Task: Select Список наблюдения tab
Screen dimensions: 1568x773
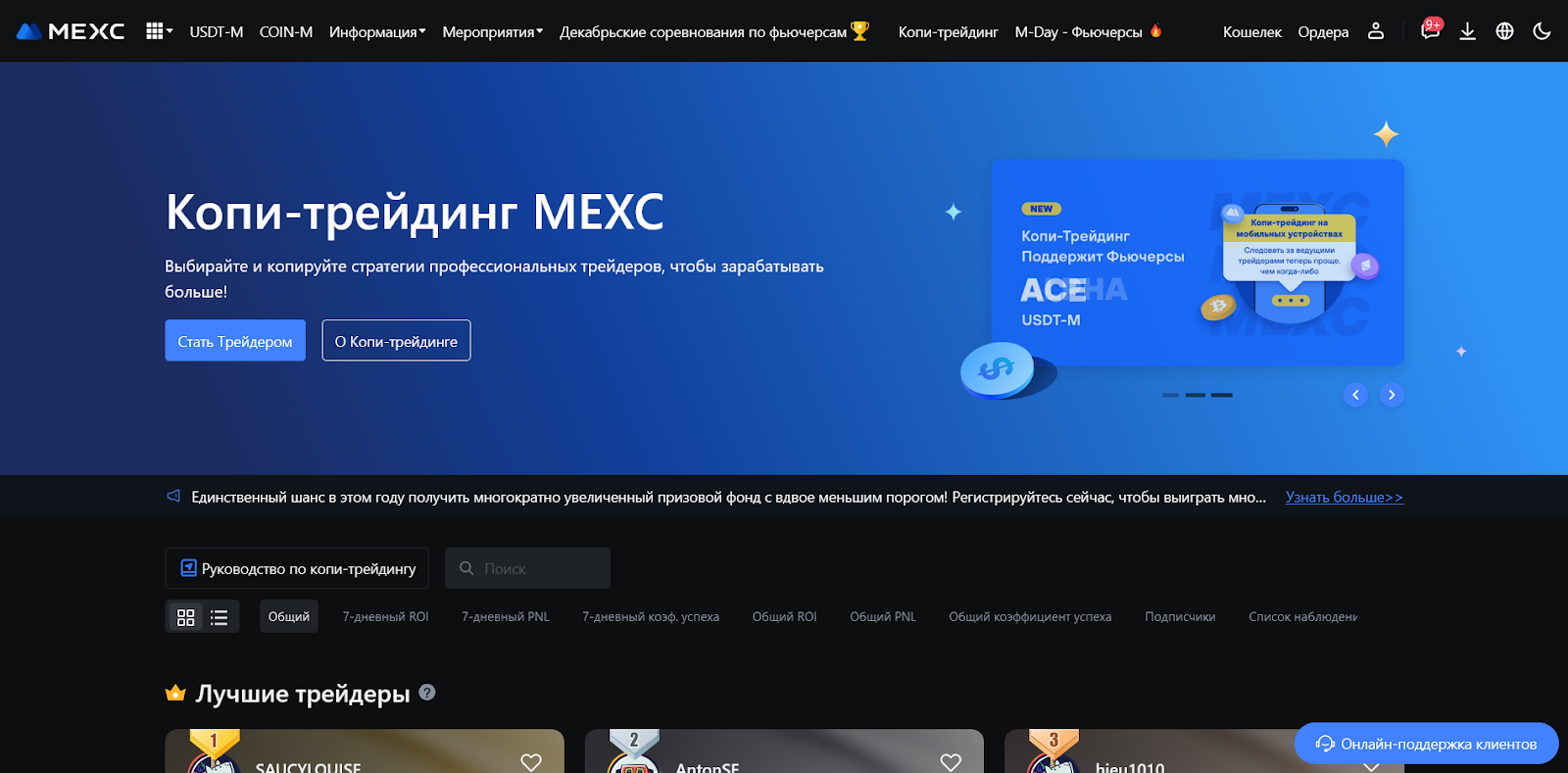Action: [x=1302, y=617]
